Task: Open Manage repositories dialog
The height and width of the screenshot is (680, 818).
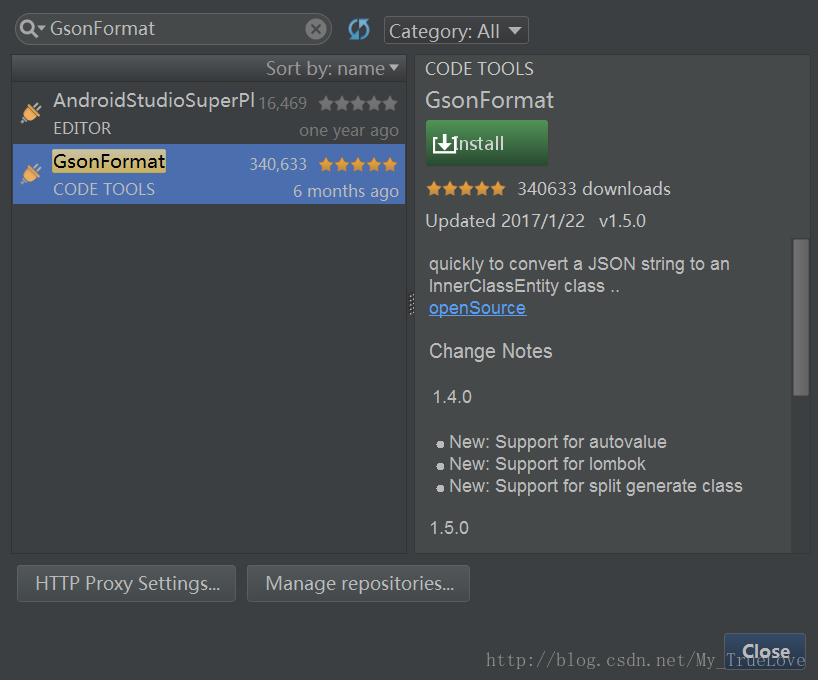Action: pos(358,583)
